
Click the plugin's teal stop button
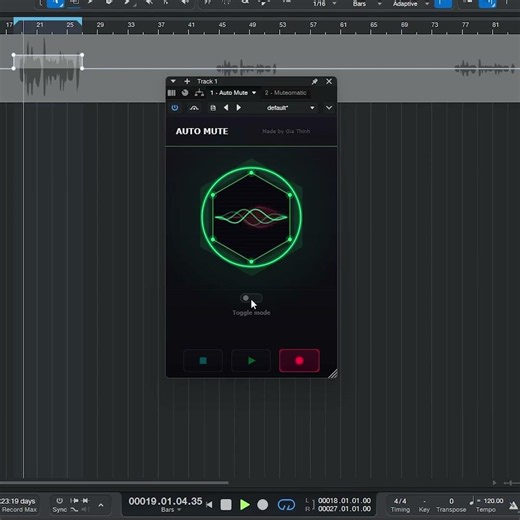203,361
